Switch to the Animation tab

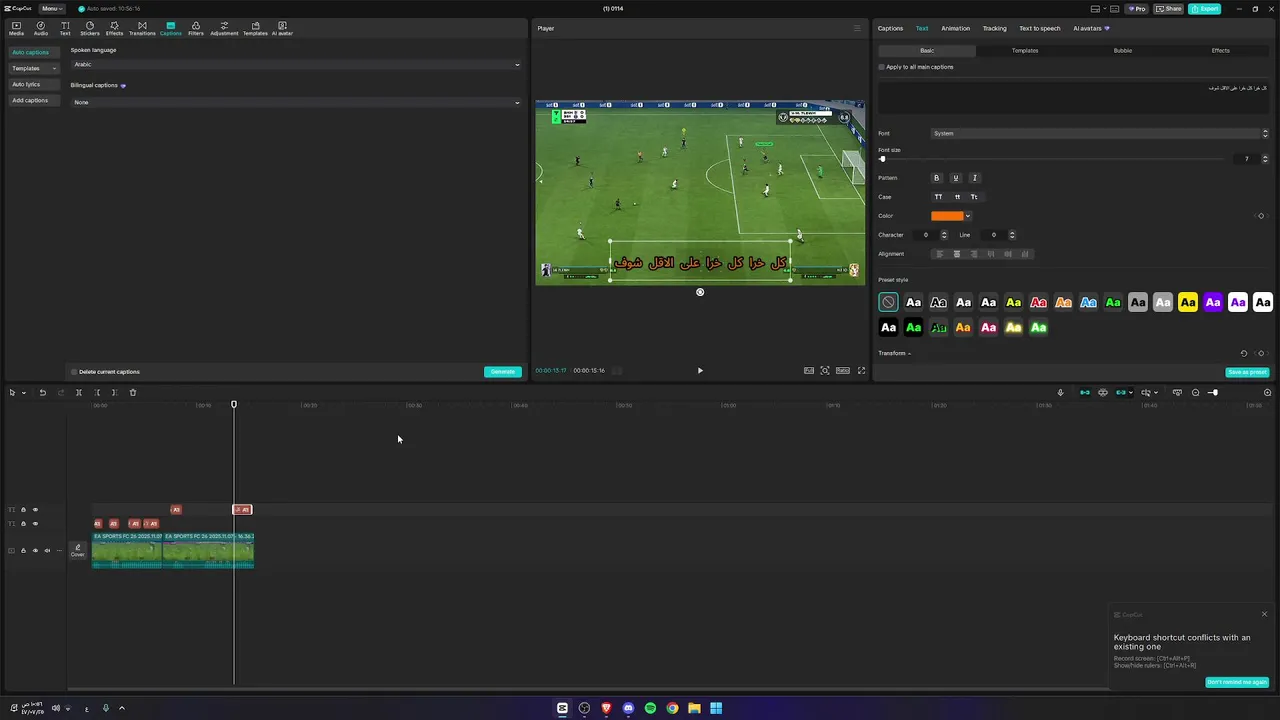(955, 28)
